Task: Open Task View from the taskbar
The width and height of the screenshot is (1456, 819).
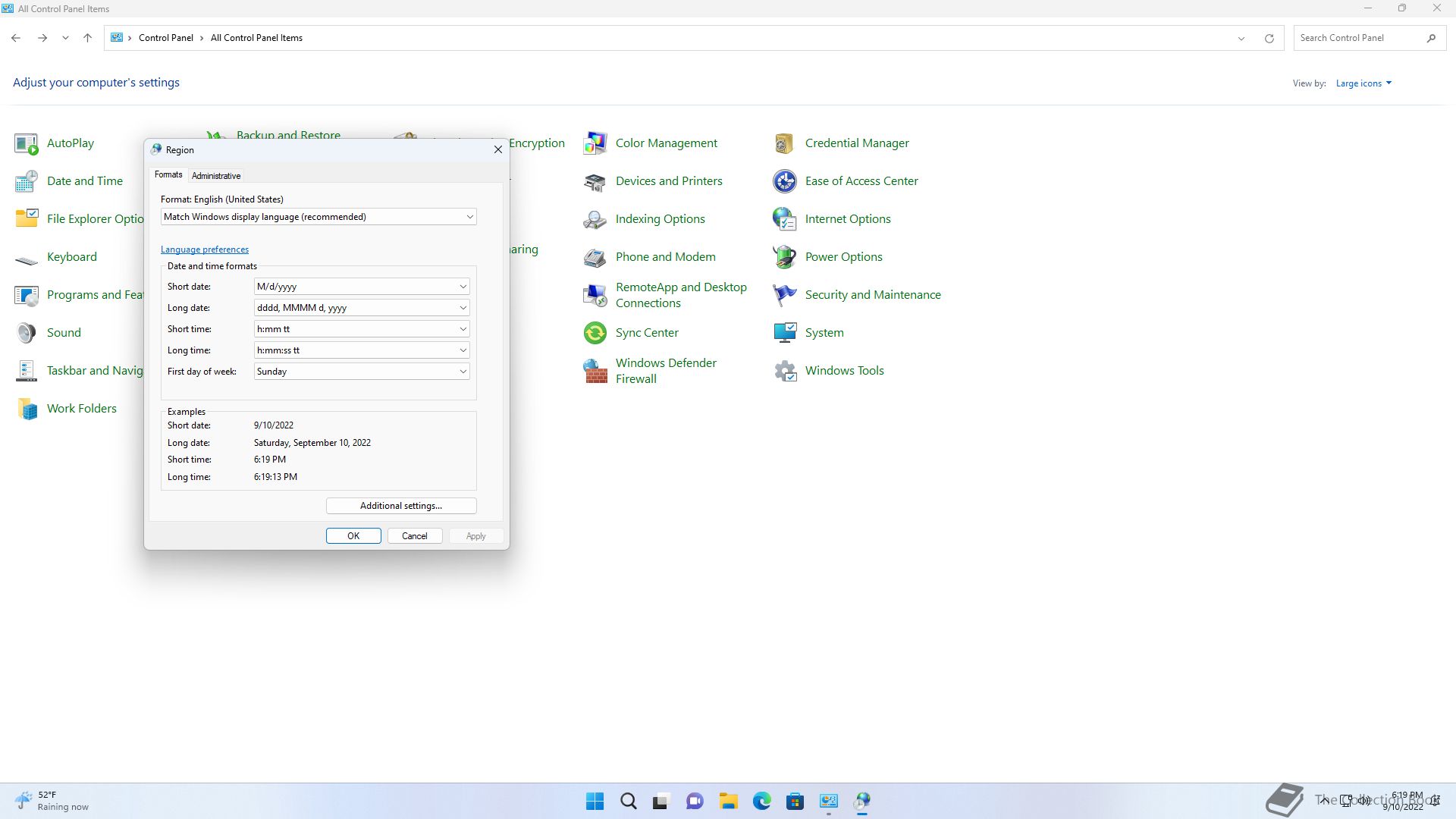Action: pyautogui.click(x=662, y=801)
